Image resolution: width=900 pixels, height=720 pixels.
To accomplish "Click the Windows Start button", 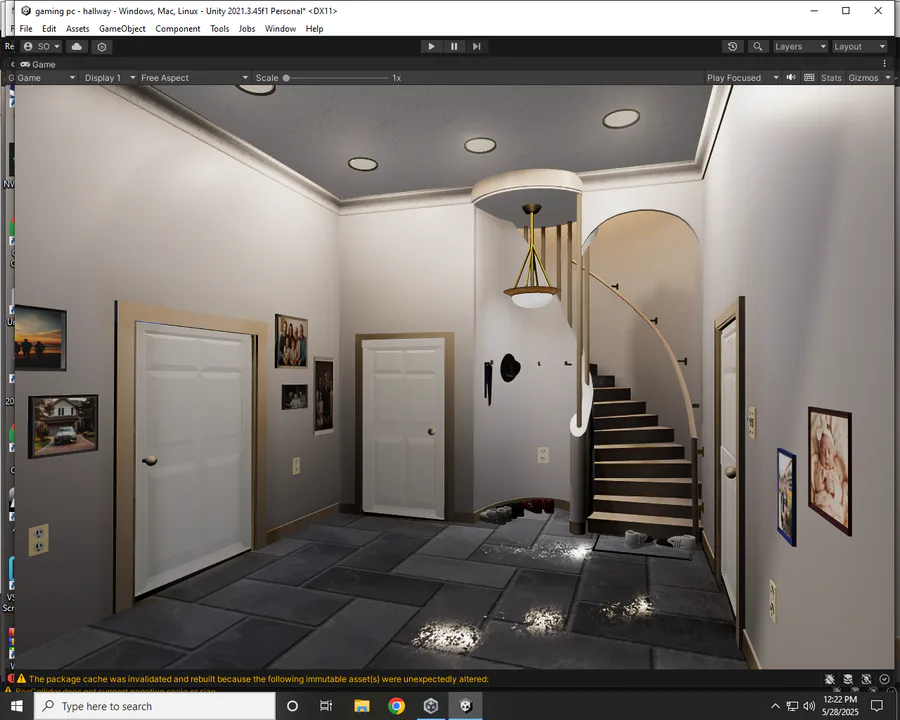I will point(17,706).
